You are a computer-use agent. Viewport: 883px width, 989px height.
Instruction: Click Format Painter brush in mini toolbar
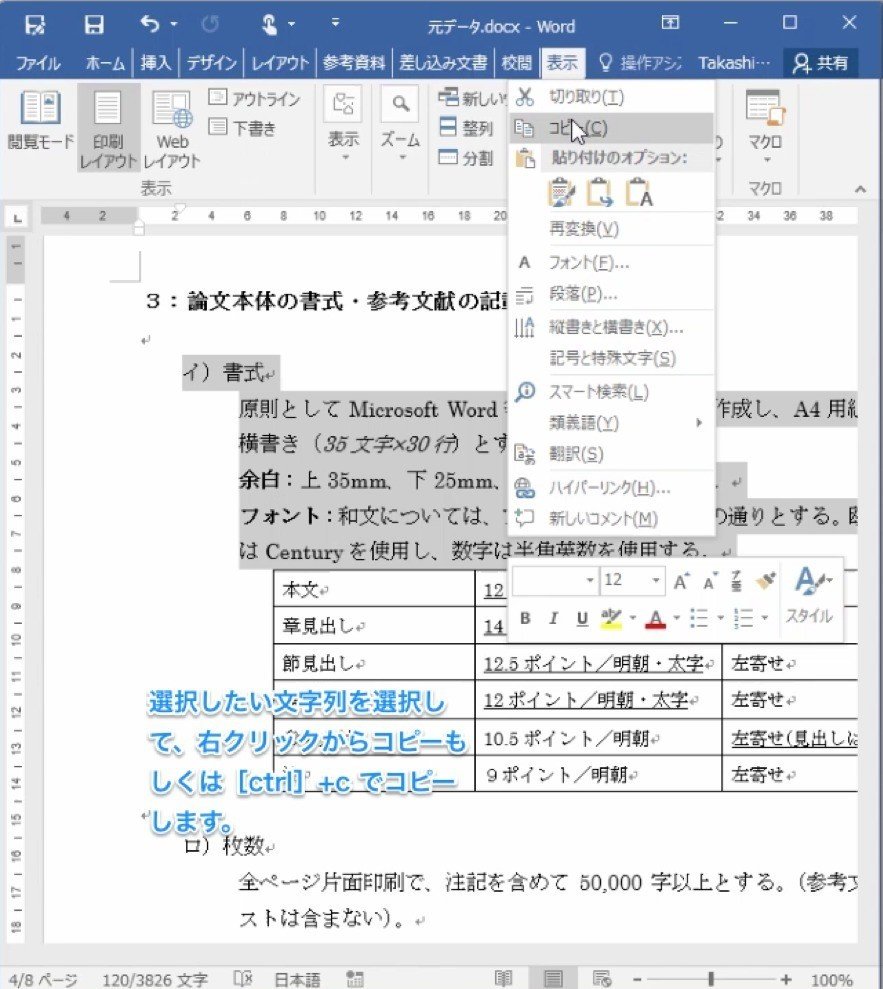(x=766, y=580)
